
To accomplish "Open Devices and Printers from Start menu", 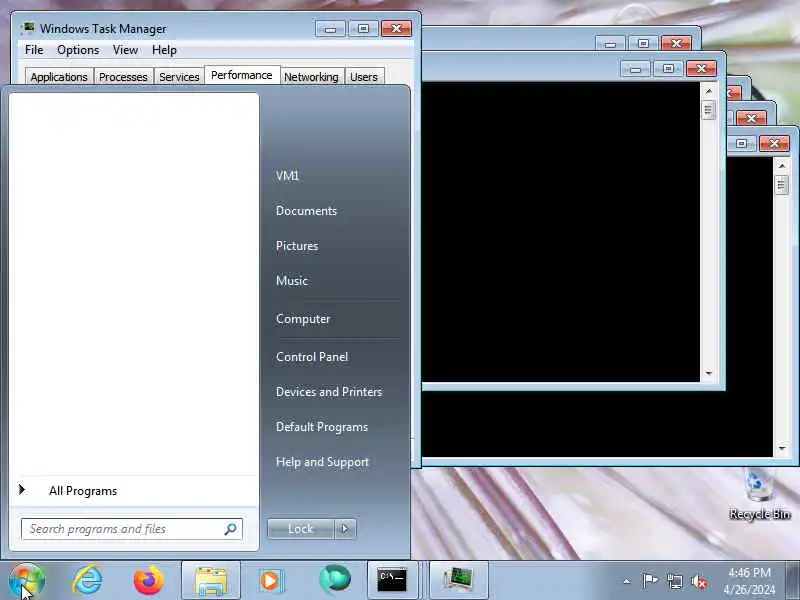I will 329,392.
